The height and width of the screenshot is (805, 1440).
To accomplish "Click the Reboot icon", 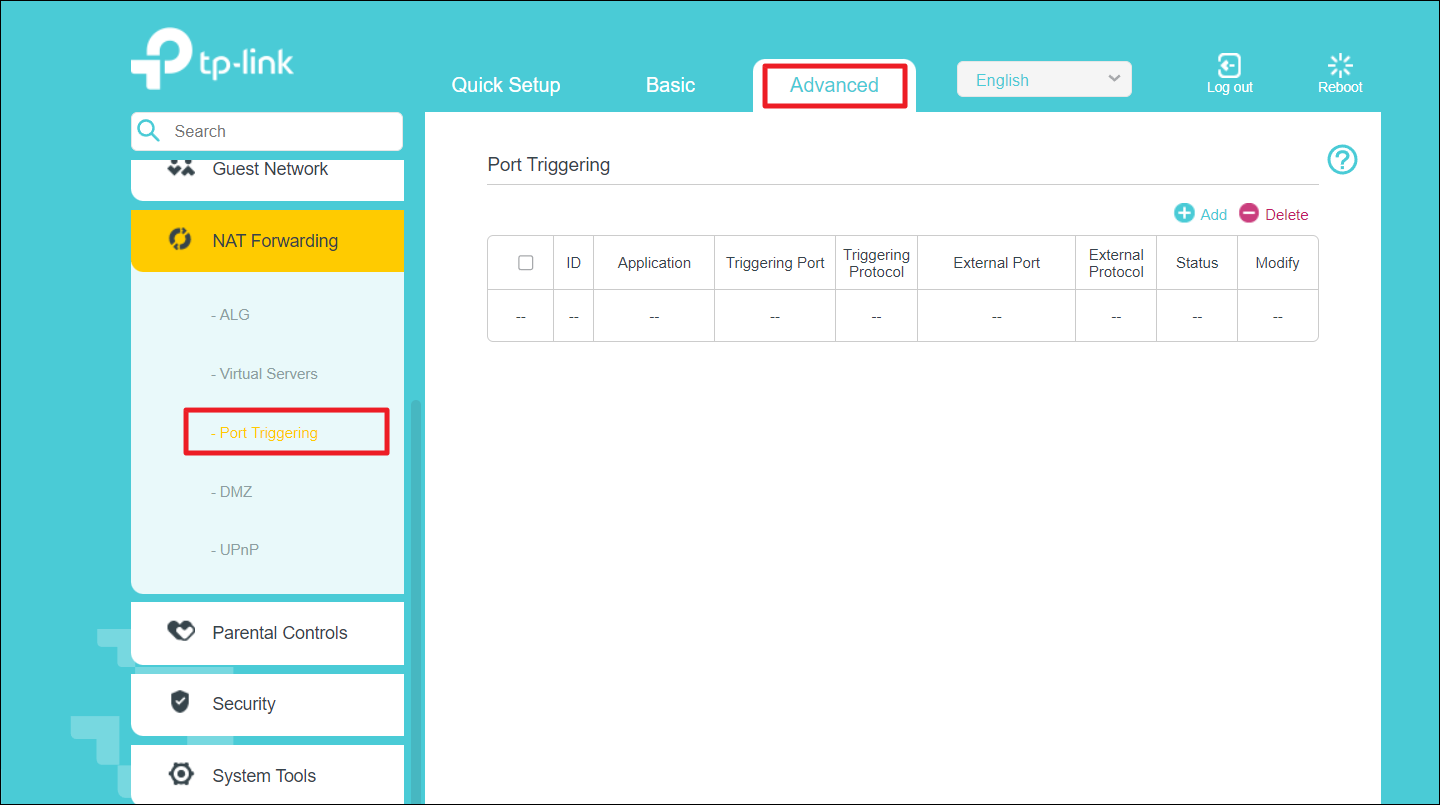I will click(1340, 66).
